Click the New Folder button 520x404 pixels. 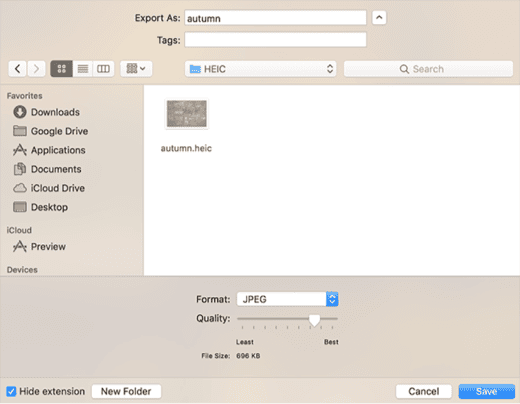pos(126,391)
